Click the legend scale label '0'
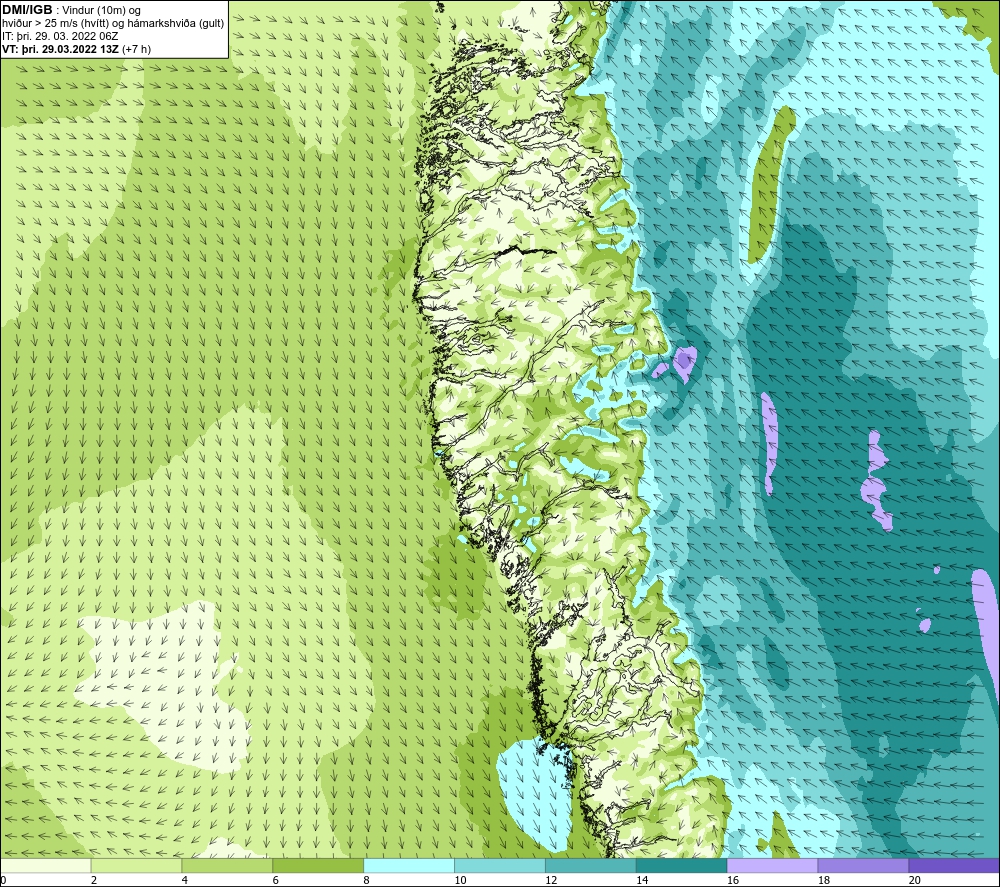The height and width of the screenshot is (887, 1000). click(3, 881)
